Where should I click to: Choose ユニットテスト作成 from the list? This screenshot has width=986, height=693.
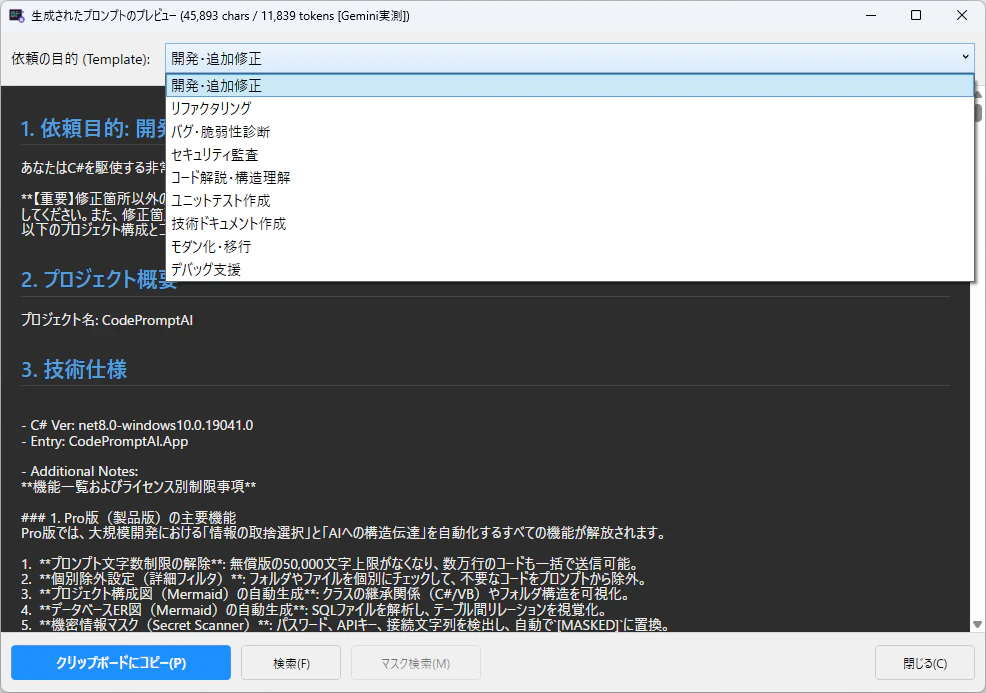[570, 201]
